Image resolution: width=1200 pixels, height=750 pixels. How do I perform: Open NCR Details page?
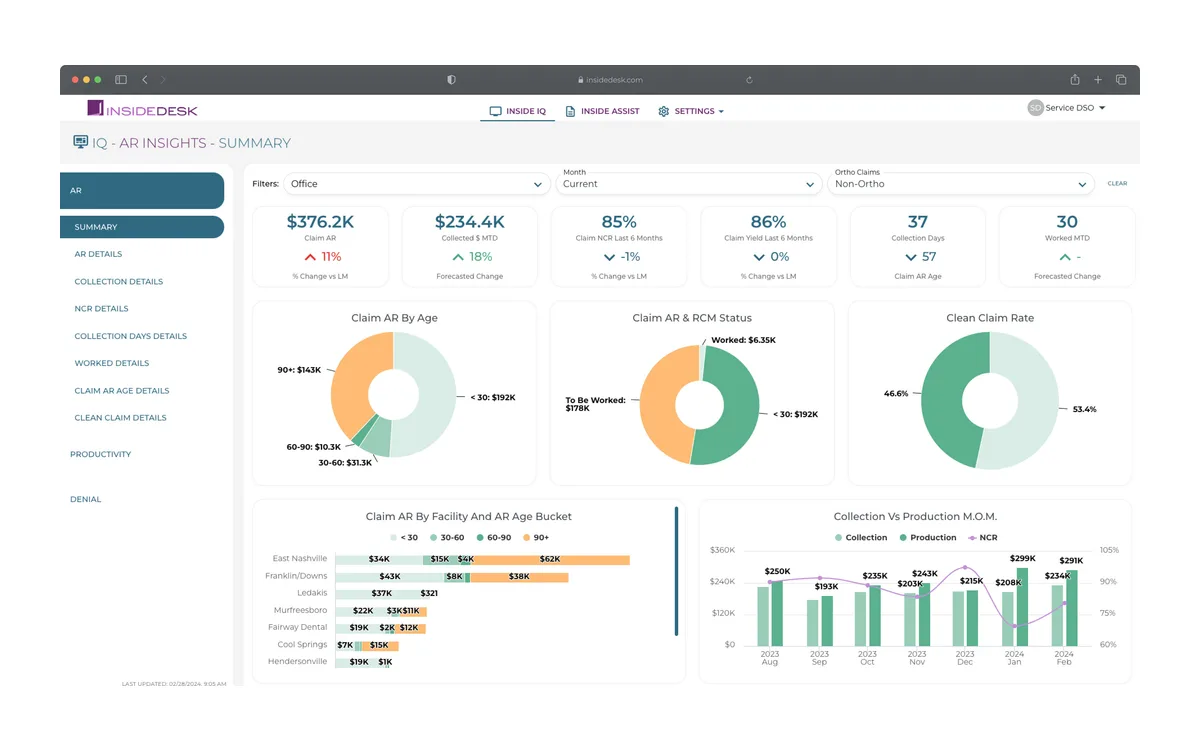[101, 309]
